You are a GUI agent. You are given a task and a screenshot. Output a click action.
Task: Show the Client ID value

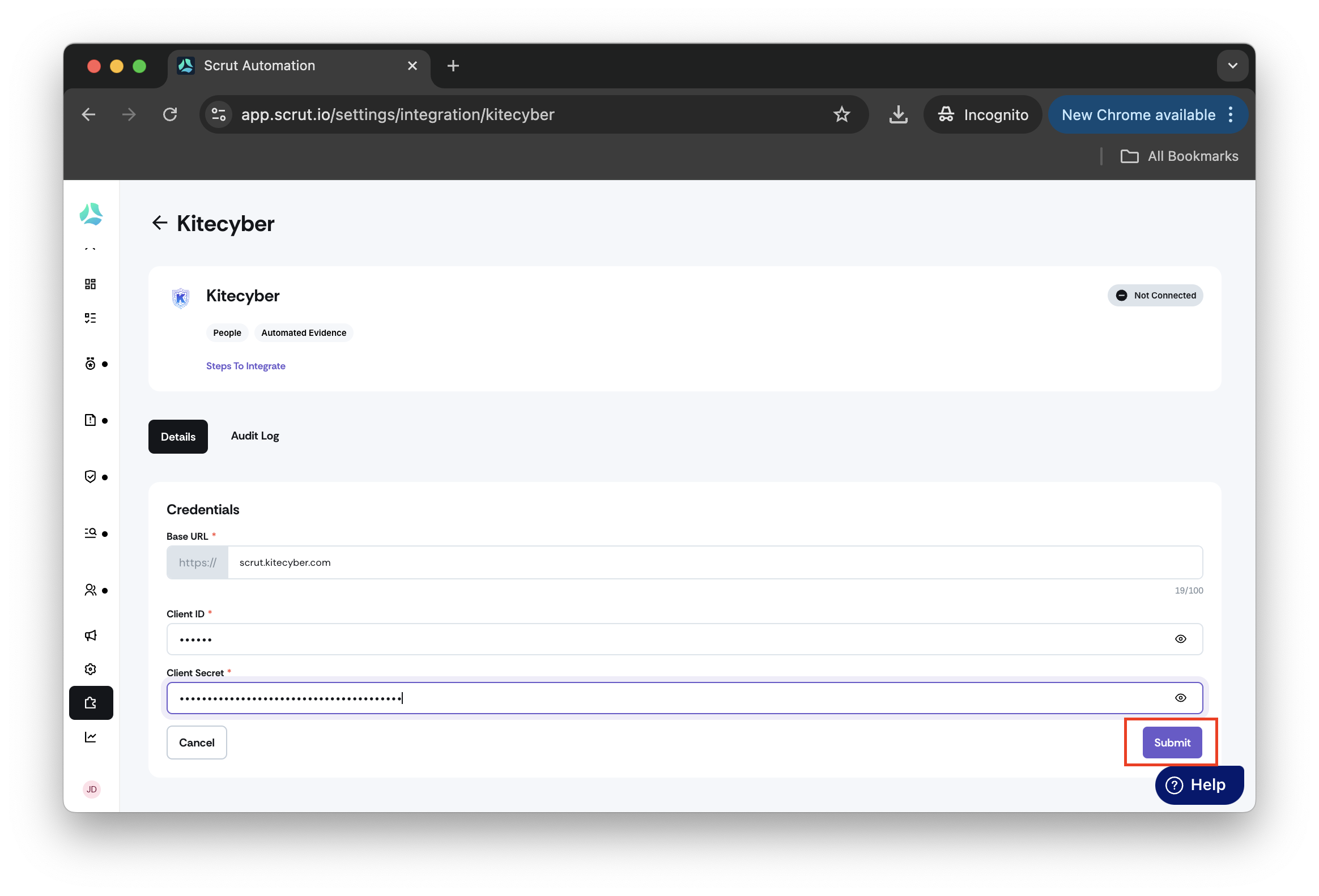(x=1181, y=639)
